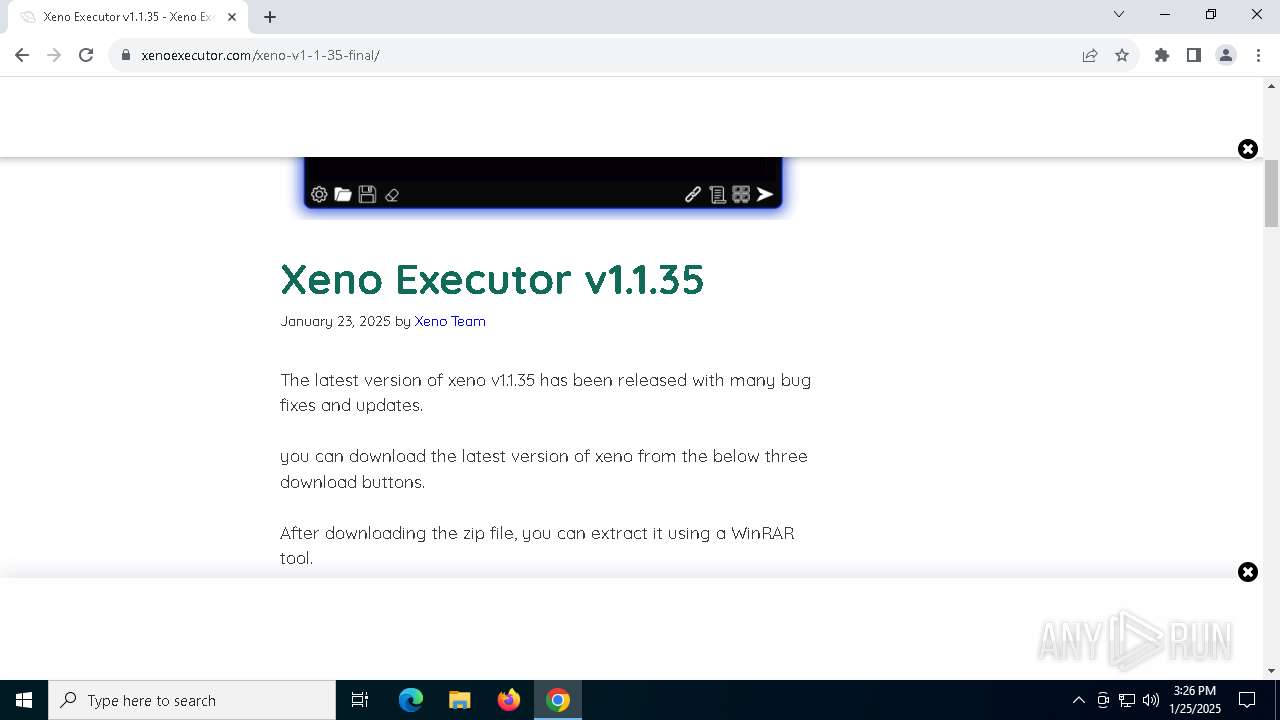Image resolution: width=1280 pixels, height=720 pixels.
Task: Open the taskbar clock showing 3:26 PM
Action: pyautogui.click(x=1195, y=700)
